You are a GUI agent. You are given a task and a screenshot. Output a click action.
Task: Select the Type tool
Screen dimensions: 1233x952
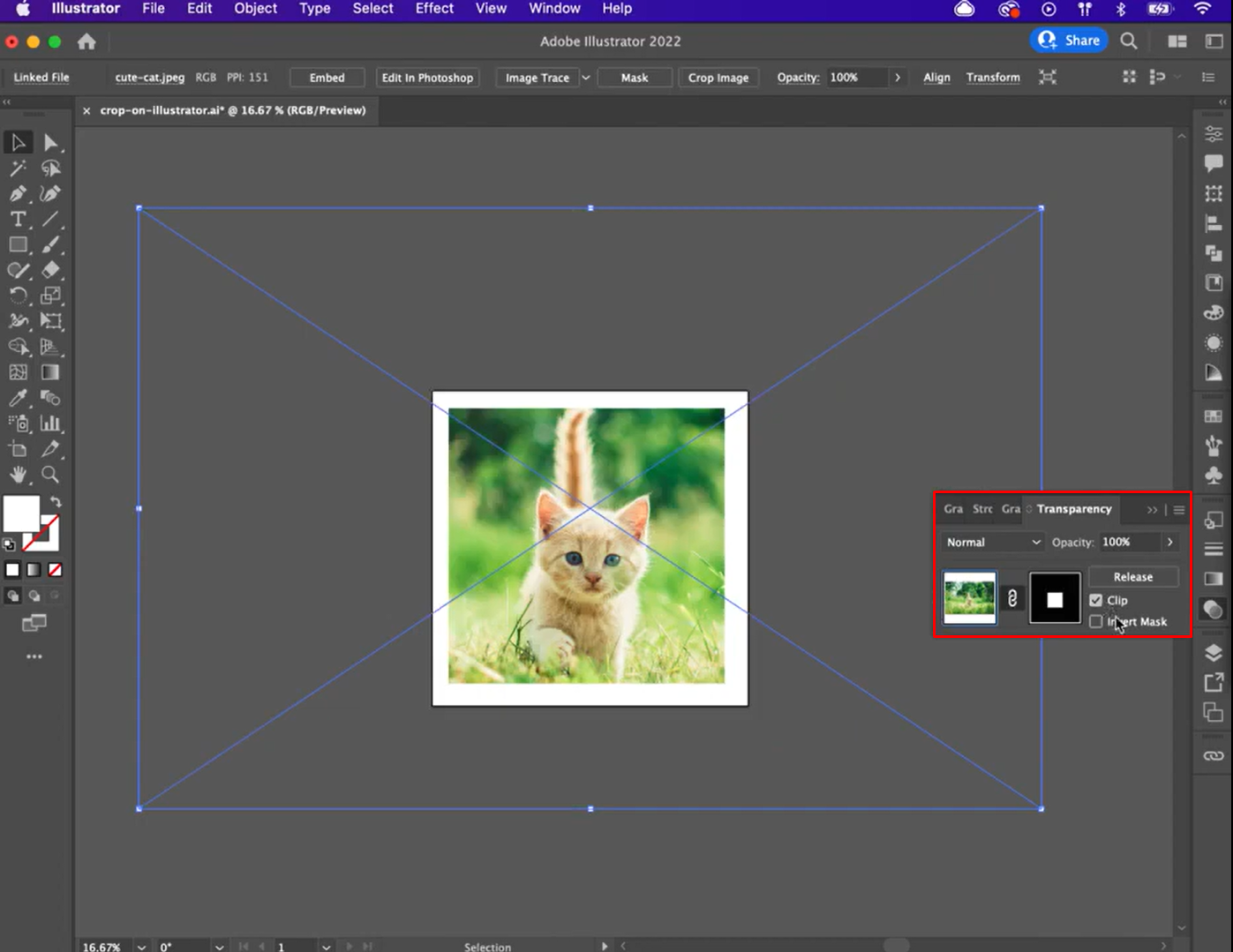coord(18,219)
